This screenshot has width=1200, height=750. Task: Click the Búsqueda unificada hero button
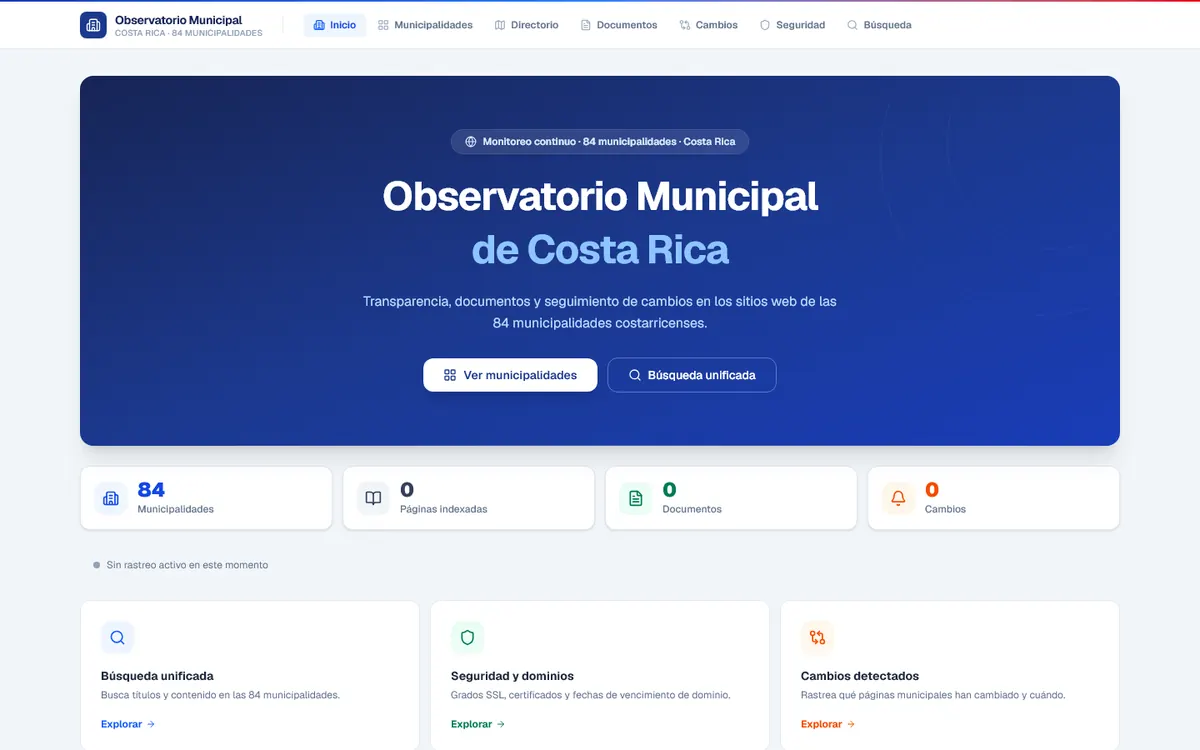(692, 375)
